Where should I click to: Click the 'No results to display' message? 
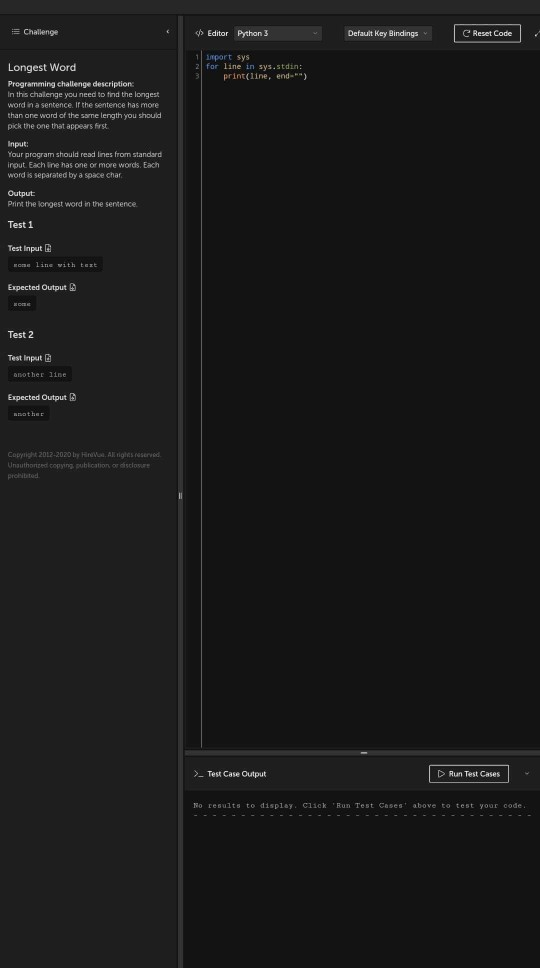360,805
